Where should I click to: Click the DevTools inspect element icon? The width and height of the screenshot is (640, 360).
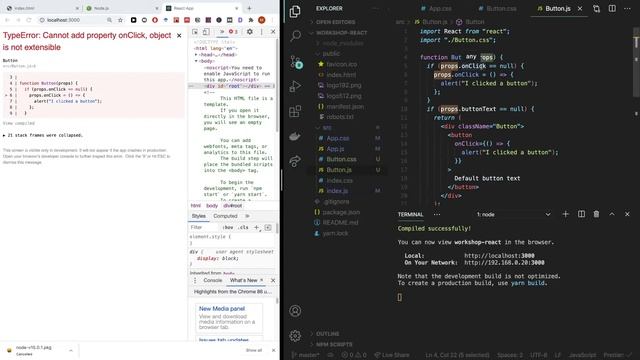tap(195, 32)
